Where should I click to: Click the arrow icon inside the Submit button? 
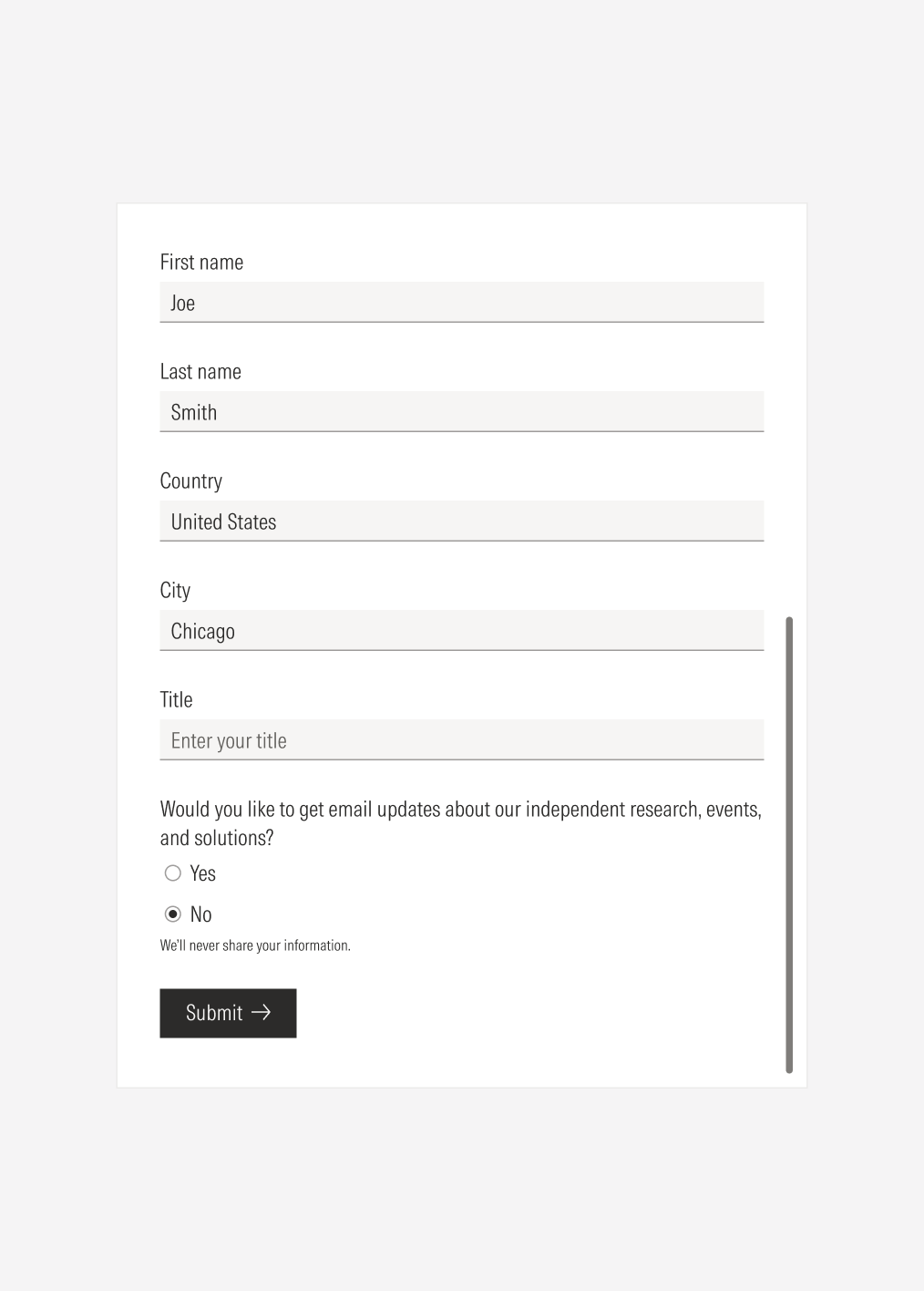pos(263,1012)
